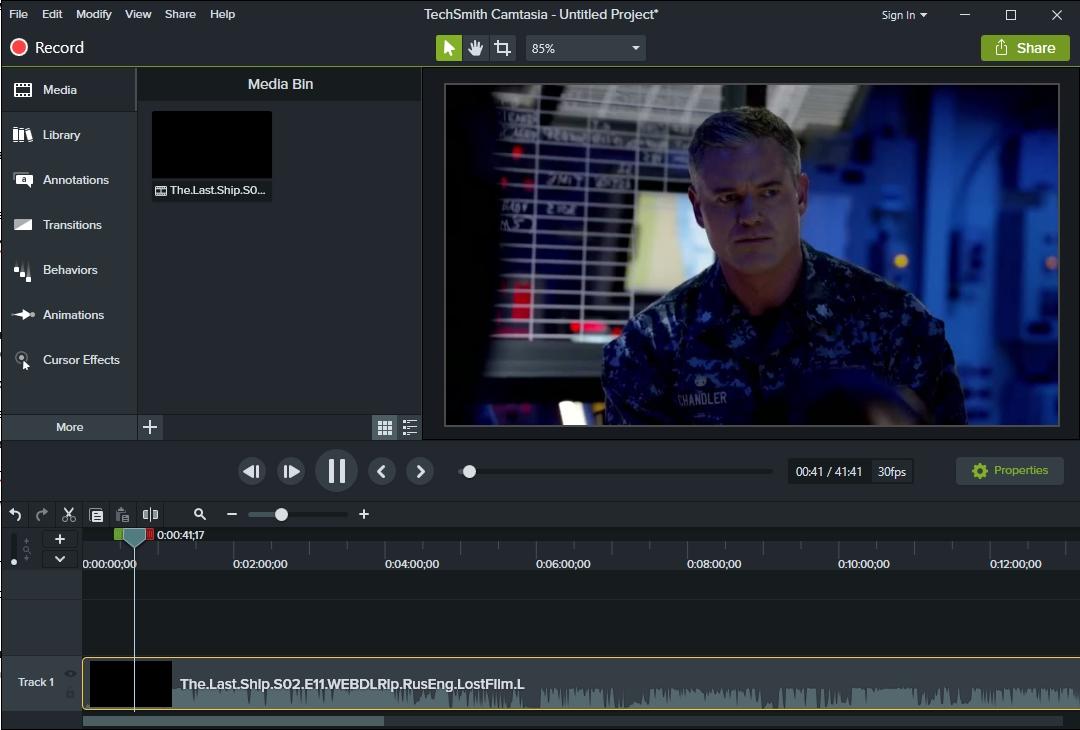Start a new recording with Record
Viewport: 1080px width, 730px height.
click(47, 48)
